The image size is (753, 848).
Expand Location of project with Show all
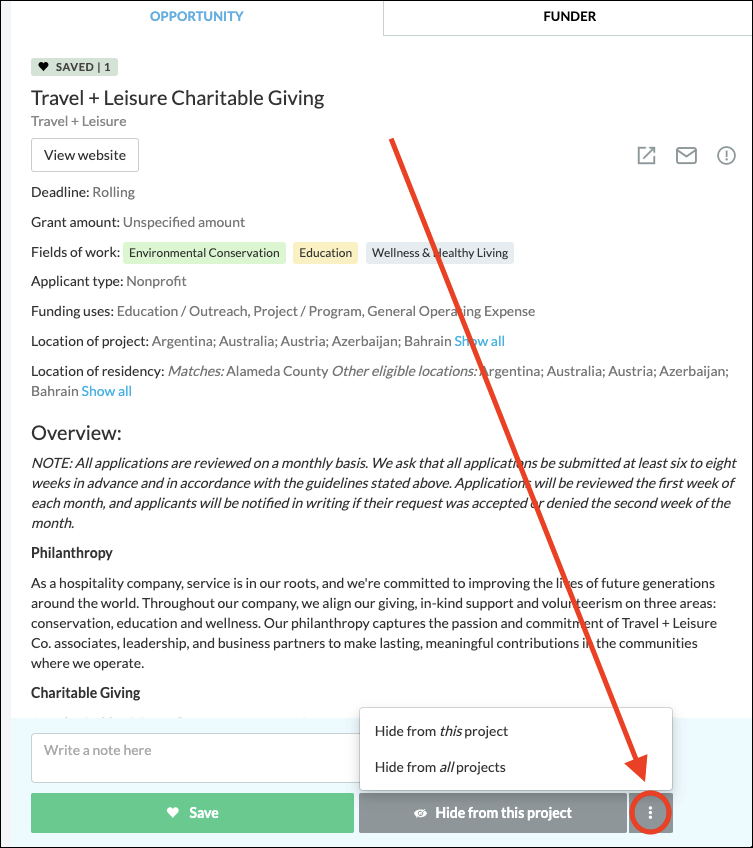479,341
